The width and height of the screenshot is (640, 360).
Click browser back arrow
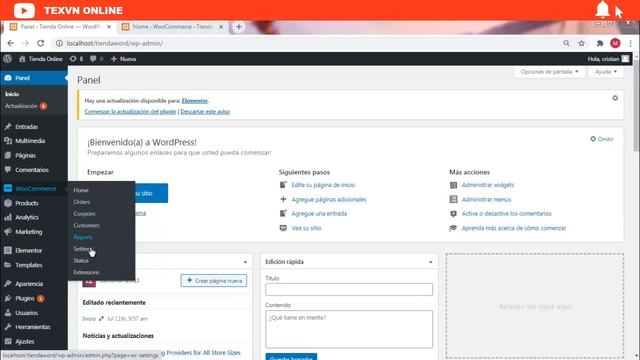pyautogui.click(x=11, y=43)
